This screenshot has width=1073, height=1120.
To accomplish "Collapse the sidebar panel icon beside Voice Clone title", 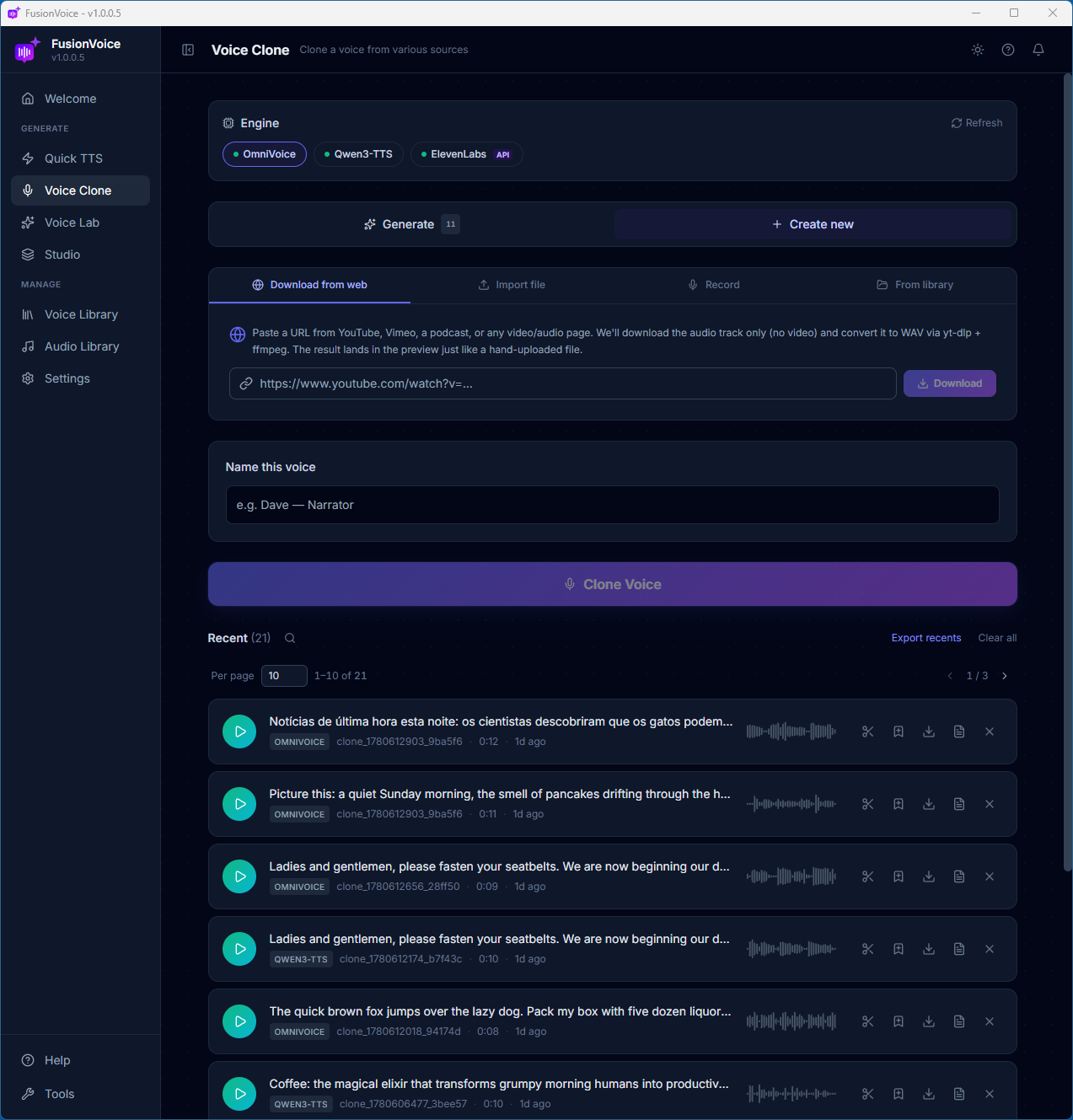I will (188, 50).
